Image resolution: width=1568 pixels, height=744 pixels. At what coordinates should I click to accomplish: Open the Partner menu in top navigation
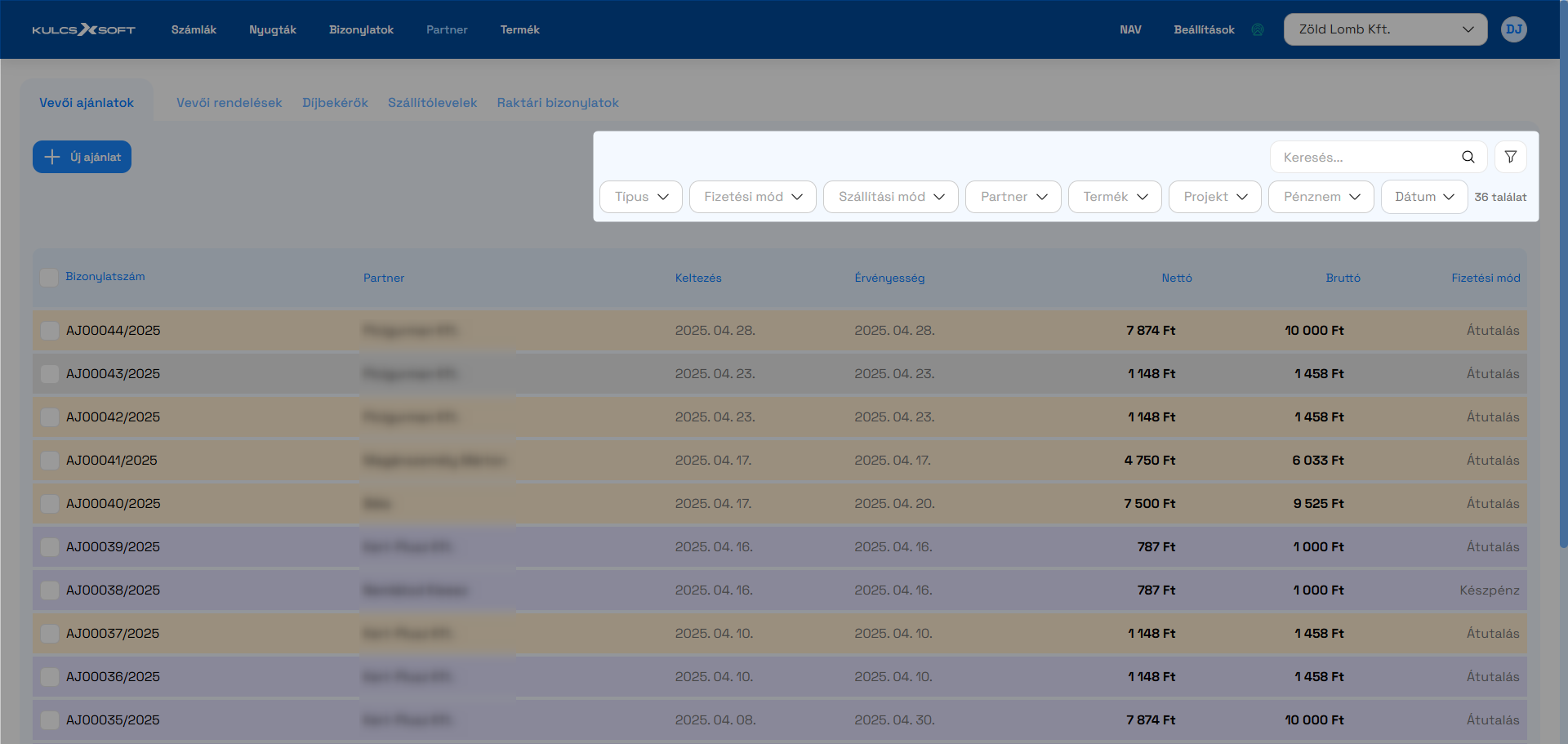tap(447, 29)
